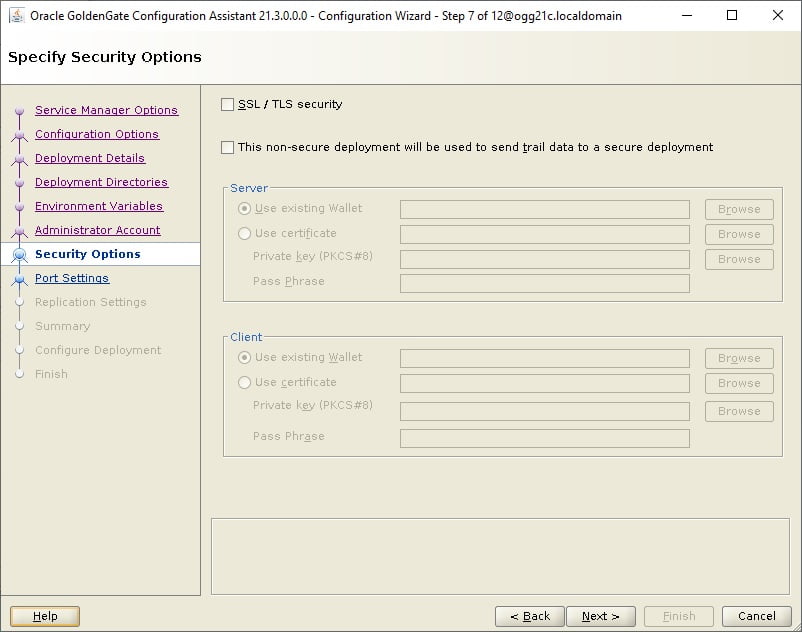Enable the SSL / TLS security checkbox
This screenshot has height=632, width=802.
(x=228, y=104)
